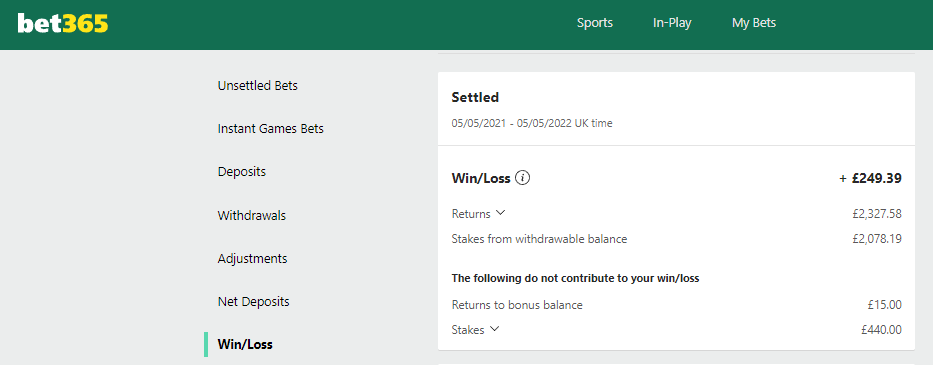Click the £249.39 win/loss total
The image size is (933, 365).
pos(871,177)
